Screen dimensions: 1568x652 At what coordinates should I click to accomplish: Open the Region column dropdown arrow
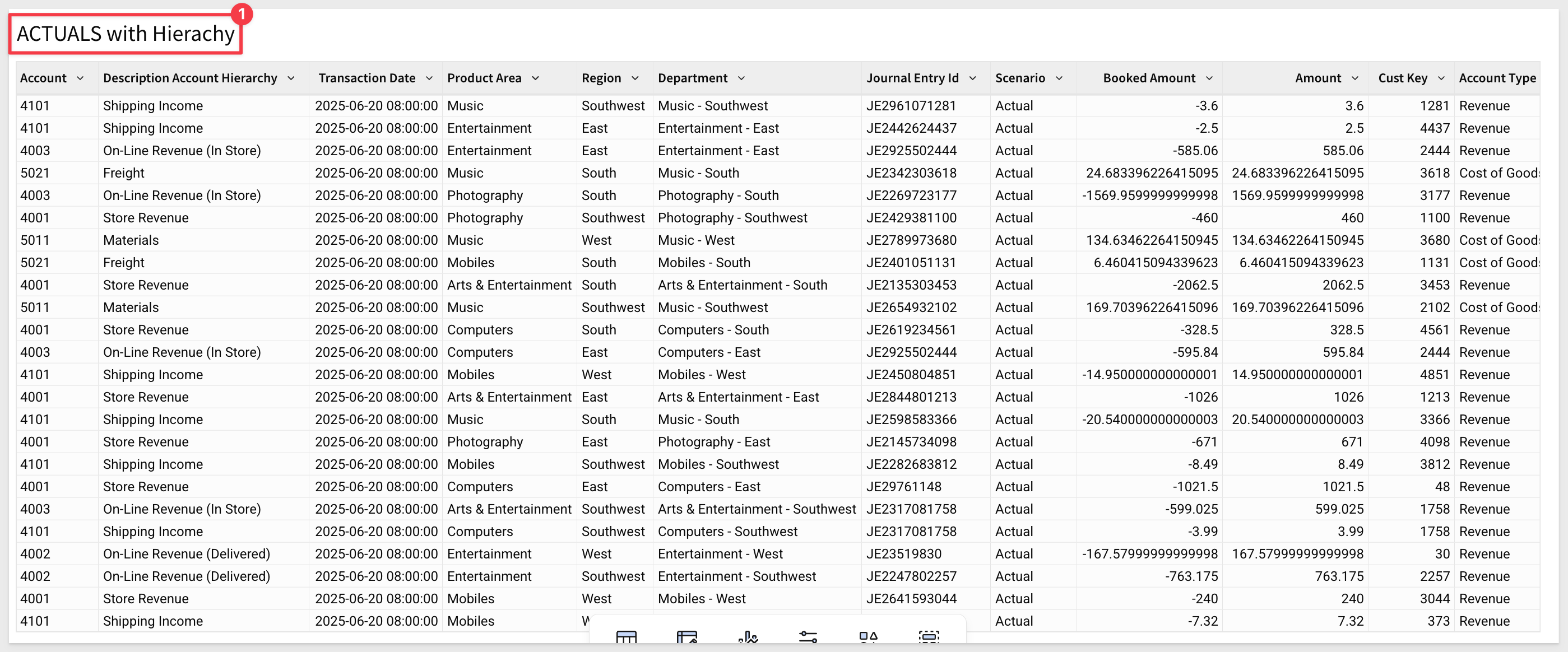click(x=635, y=78)
